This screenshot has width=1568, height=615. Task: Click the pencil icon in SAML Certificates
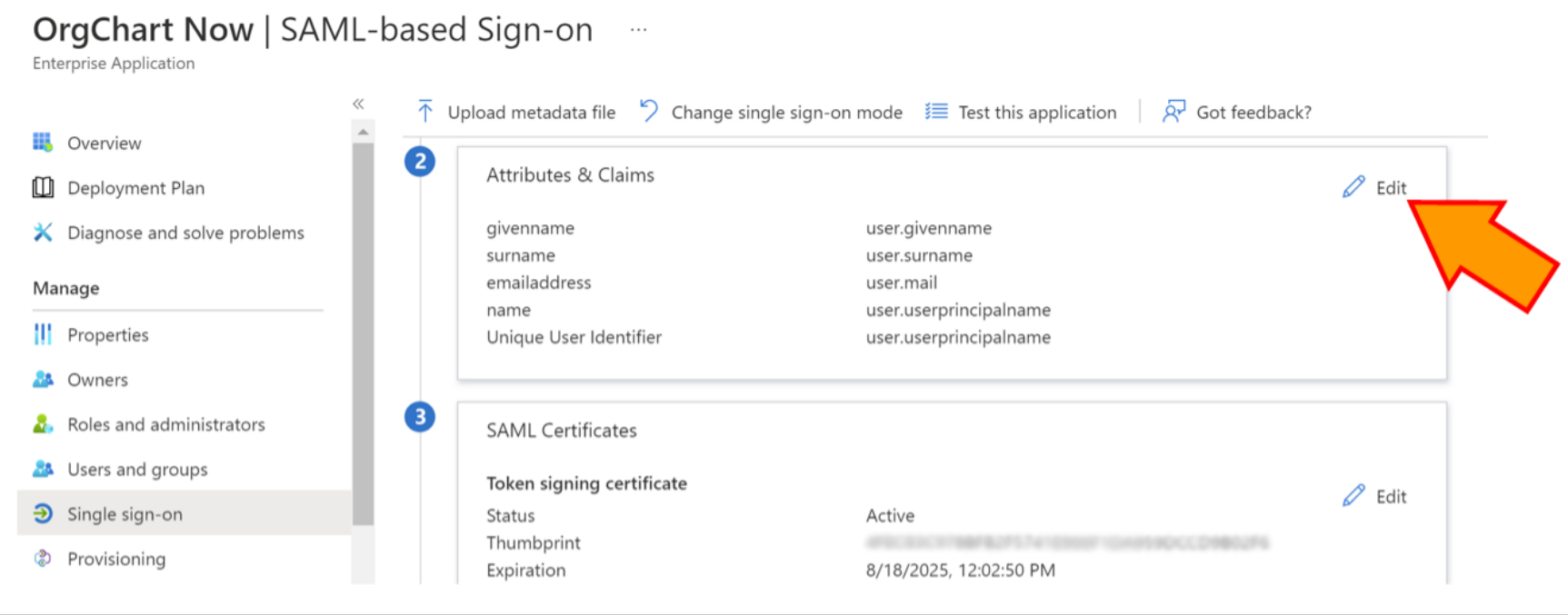coord(1353,495)
